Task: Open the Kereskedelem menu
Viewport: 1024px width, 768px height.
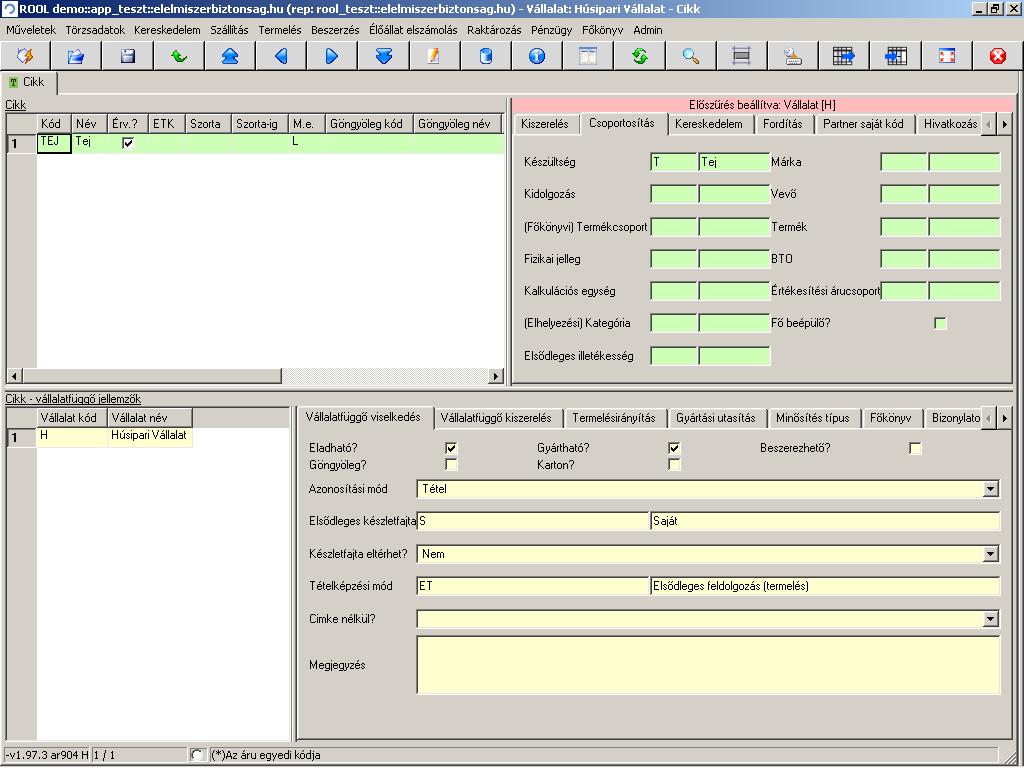Action: (x=167, y=30)
